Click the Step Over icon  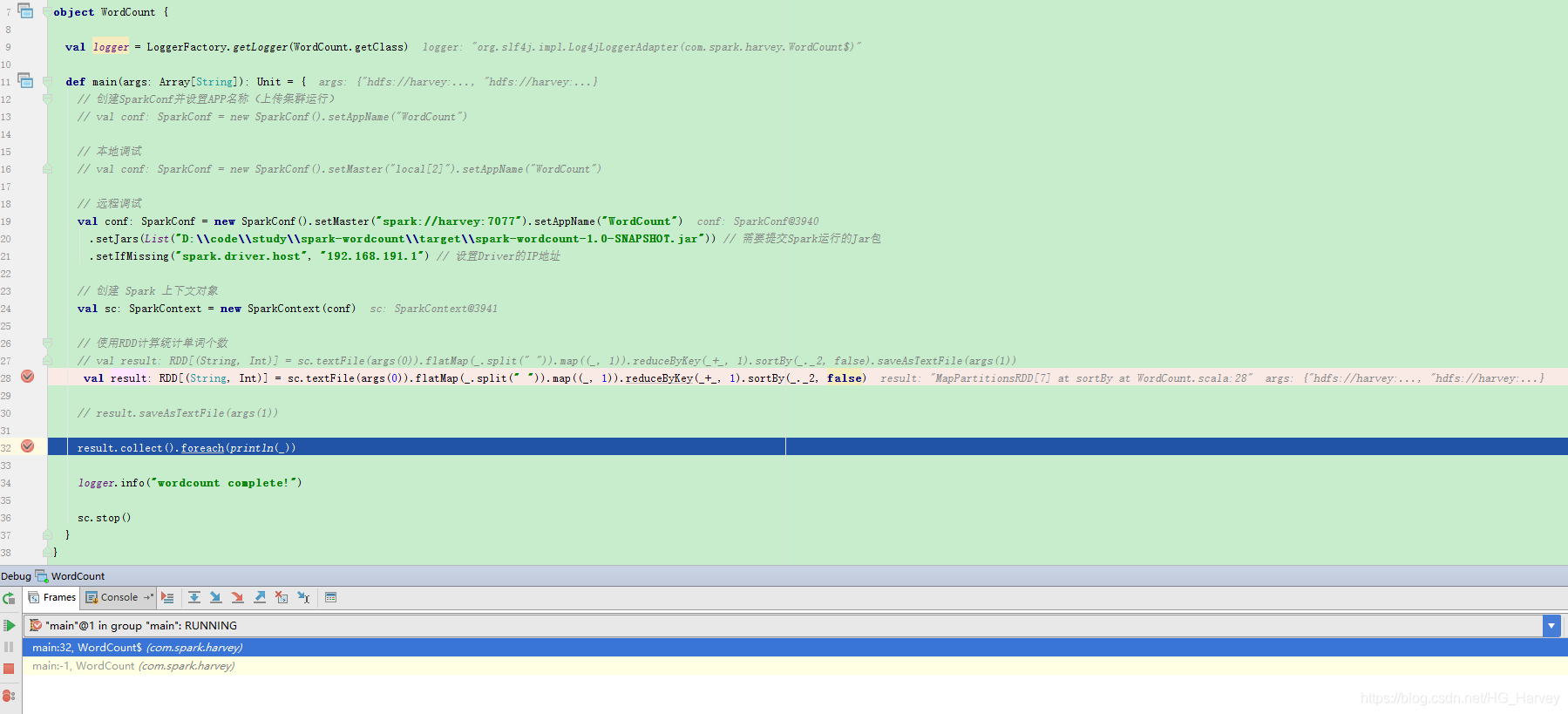[x=194, y=597]
